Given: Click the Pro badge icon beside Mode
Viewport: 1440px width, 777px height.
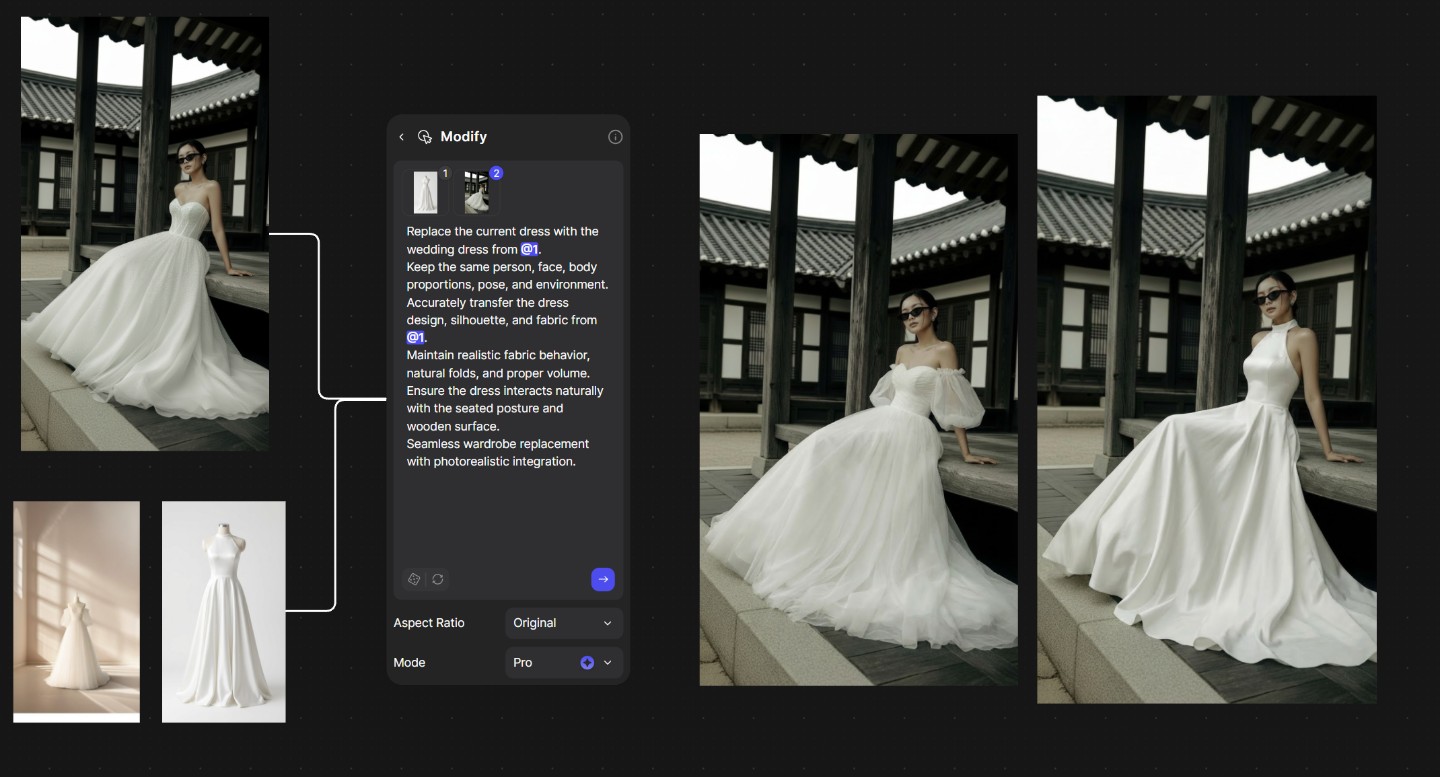Looking at the screenshot, I should [587, 662].
